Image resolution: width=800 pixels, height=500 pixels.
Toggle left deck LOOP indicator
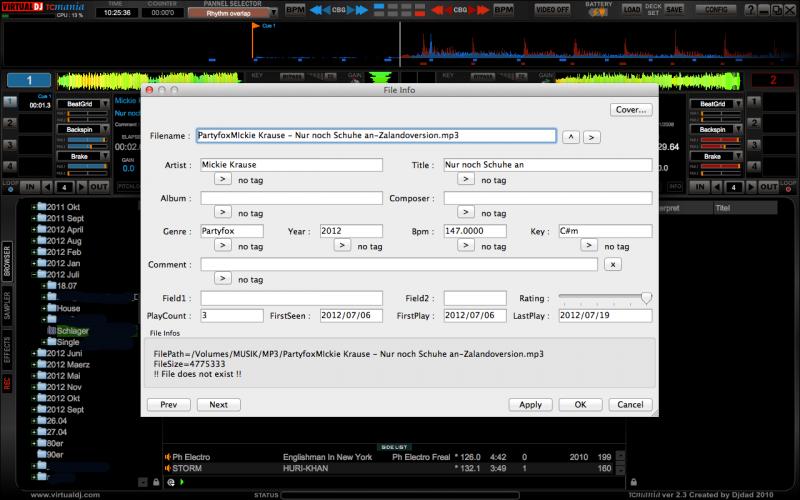[x=10, y=187]
